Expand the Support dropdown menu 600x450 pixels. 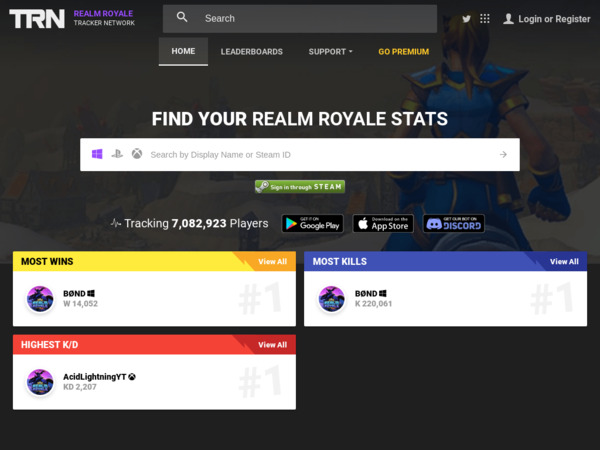(x=331, y=52)
